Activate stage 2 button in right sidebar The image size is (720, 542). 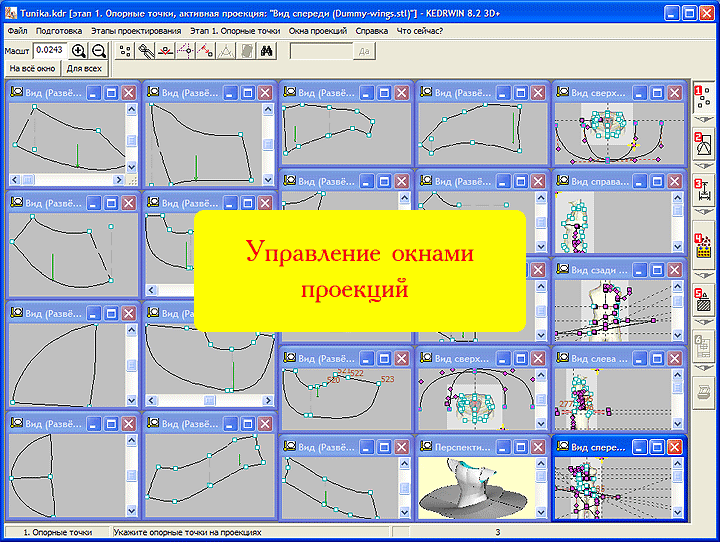[703, 142]
